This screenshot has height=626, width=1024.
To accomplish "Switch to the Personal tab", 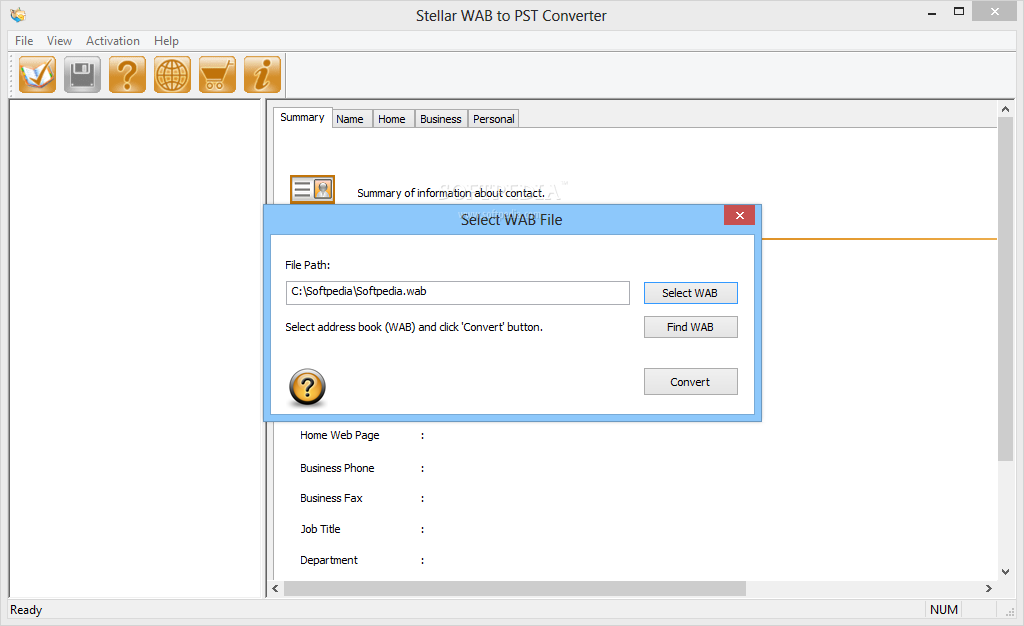I will (x=494, y=119).
